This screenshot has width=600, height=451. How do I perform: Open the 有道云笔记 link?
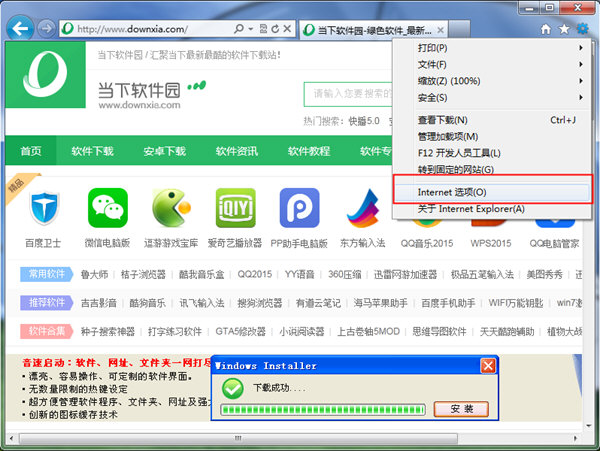[318, 303]
